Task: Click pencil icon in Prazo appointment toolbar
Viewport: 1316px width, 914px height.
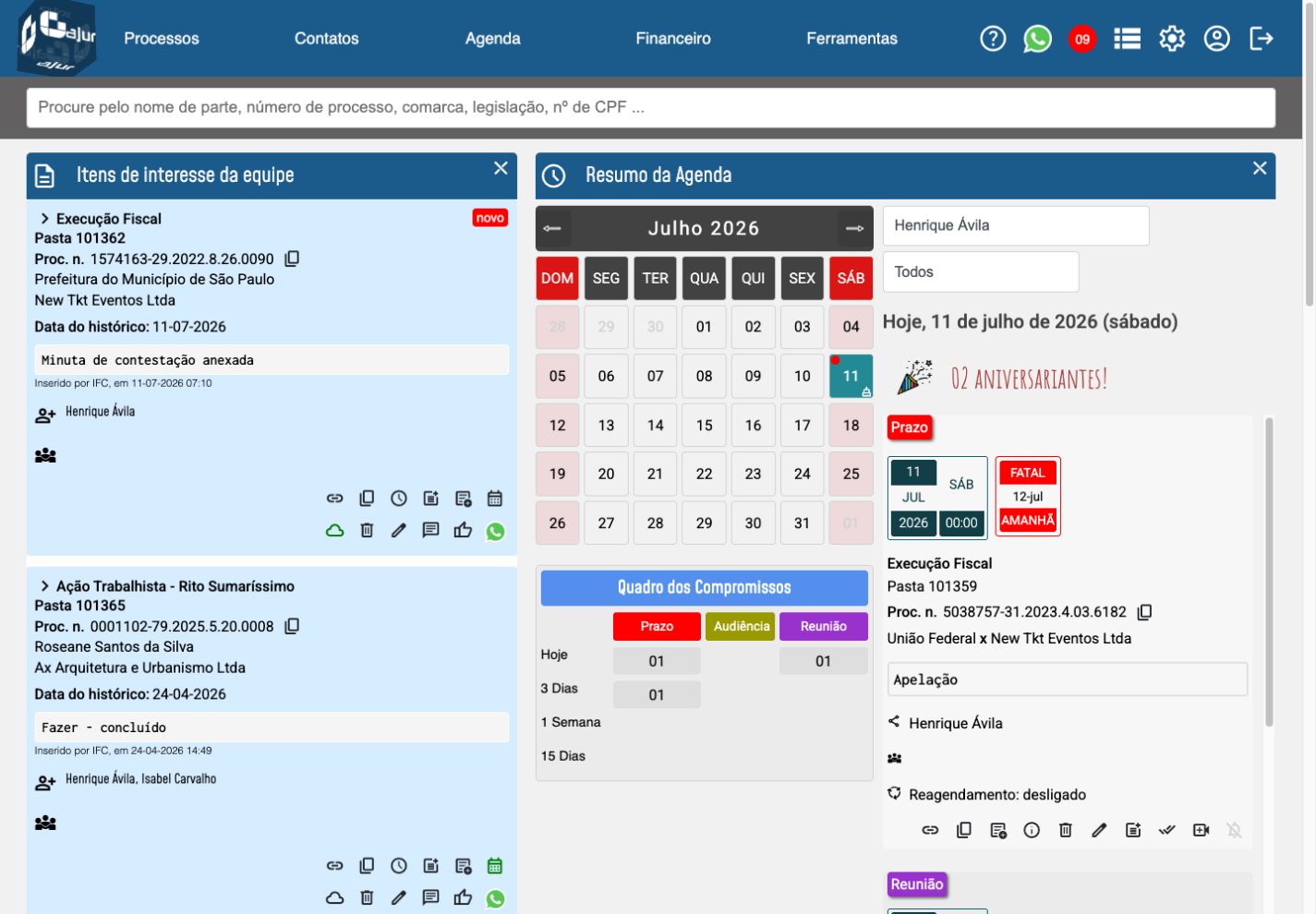Action: pyautogui.click(x=1099, y=830)
